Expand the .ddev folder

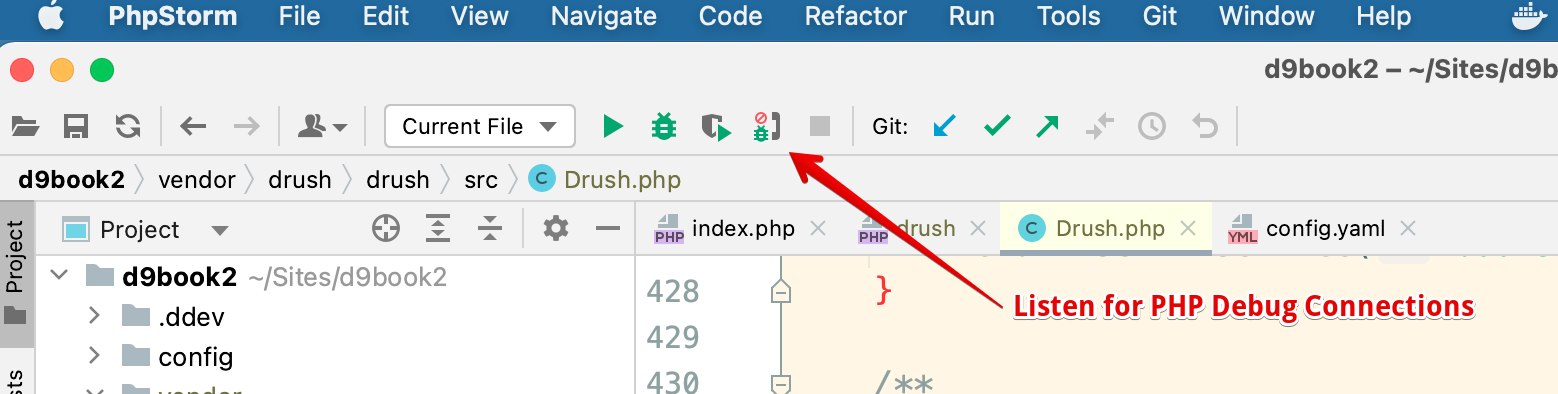coord(95,316)
